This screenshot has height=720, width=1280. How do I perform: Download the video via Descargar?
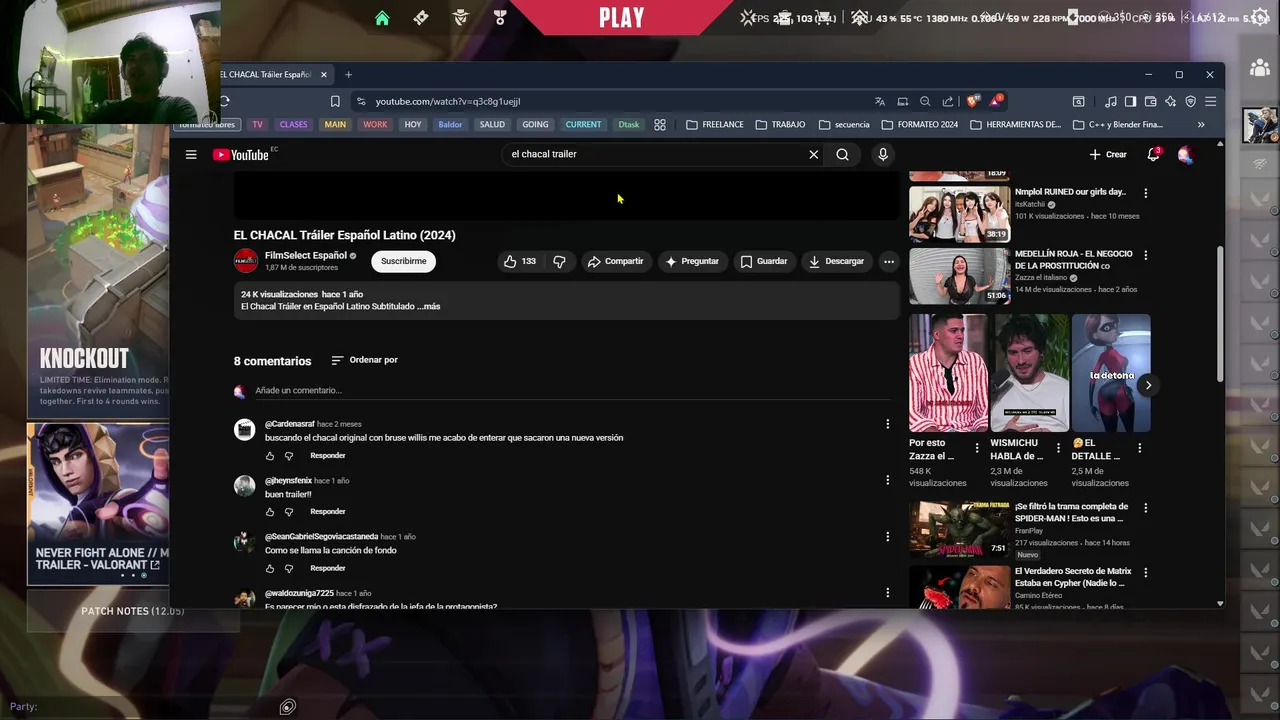click(x=836, y=261)
